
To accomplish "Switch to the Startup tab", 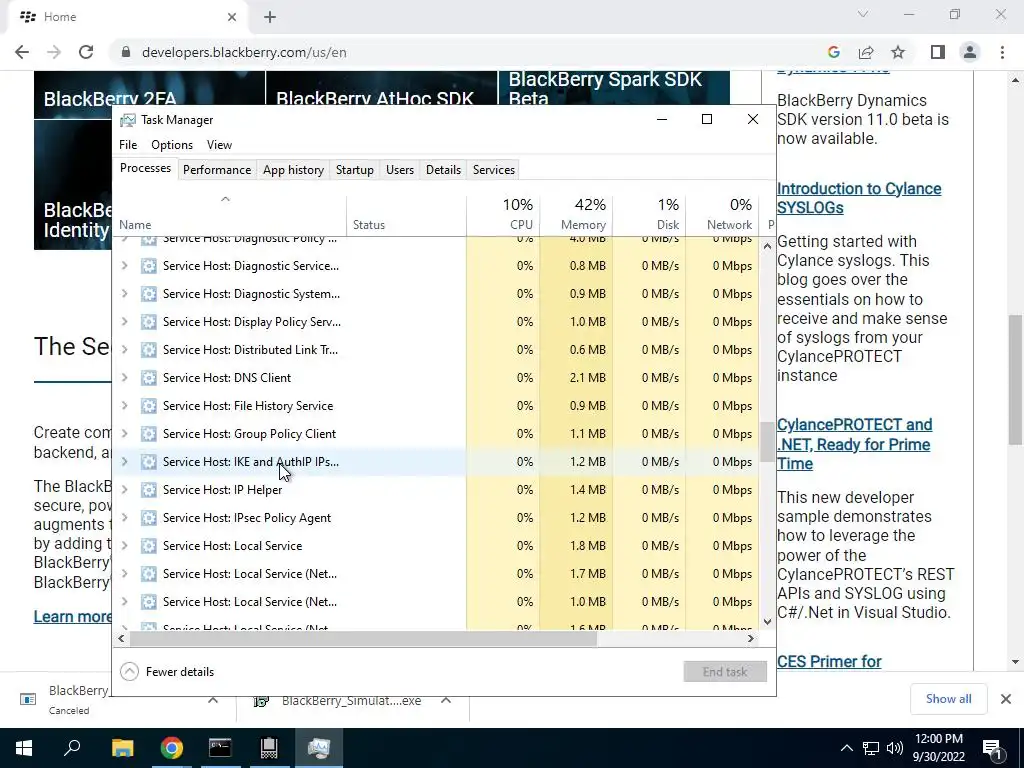I will coord(355,170).
